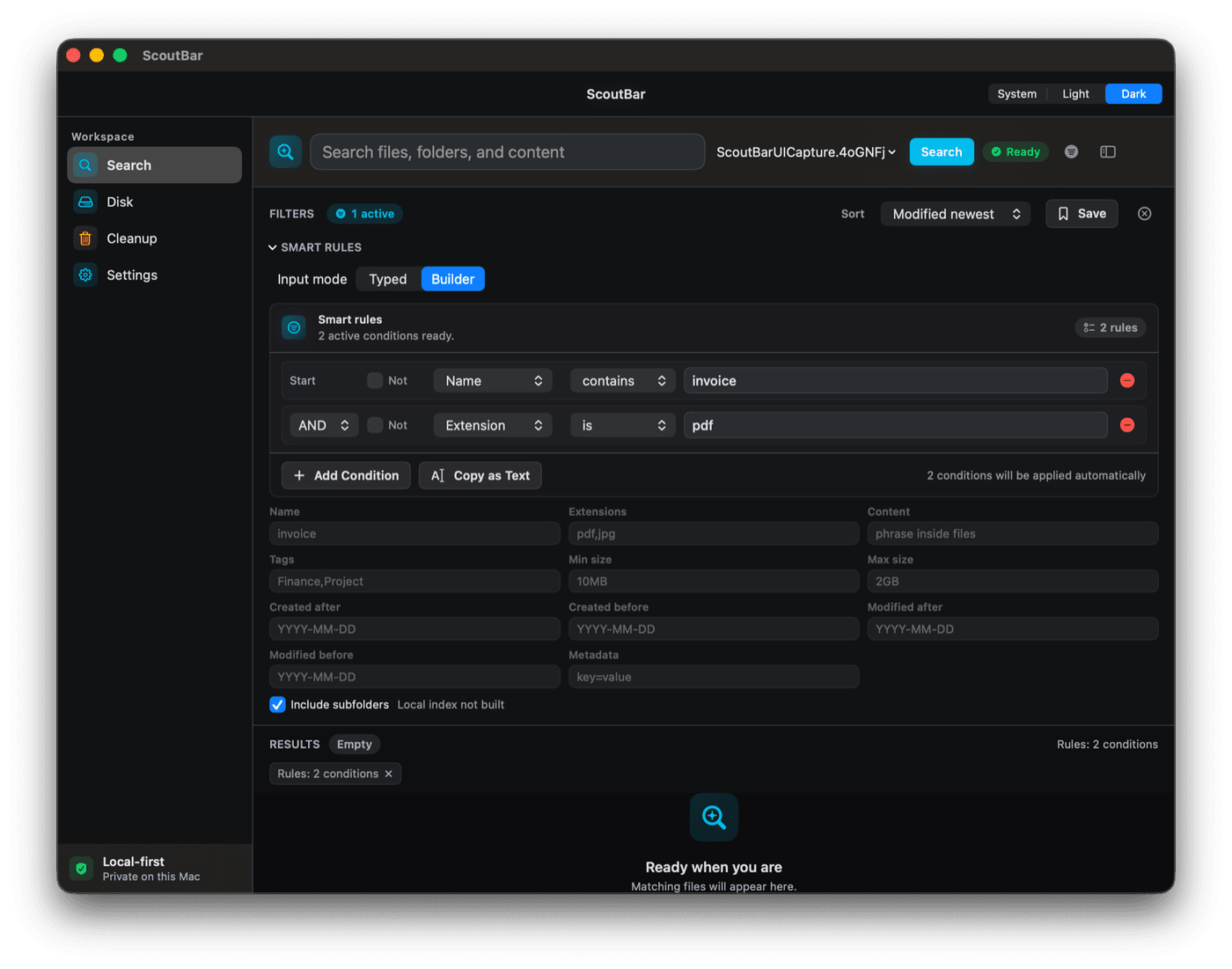Click the Name filter input field

point(414,533)
